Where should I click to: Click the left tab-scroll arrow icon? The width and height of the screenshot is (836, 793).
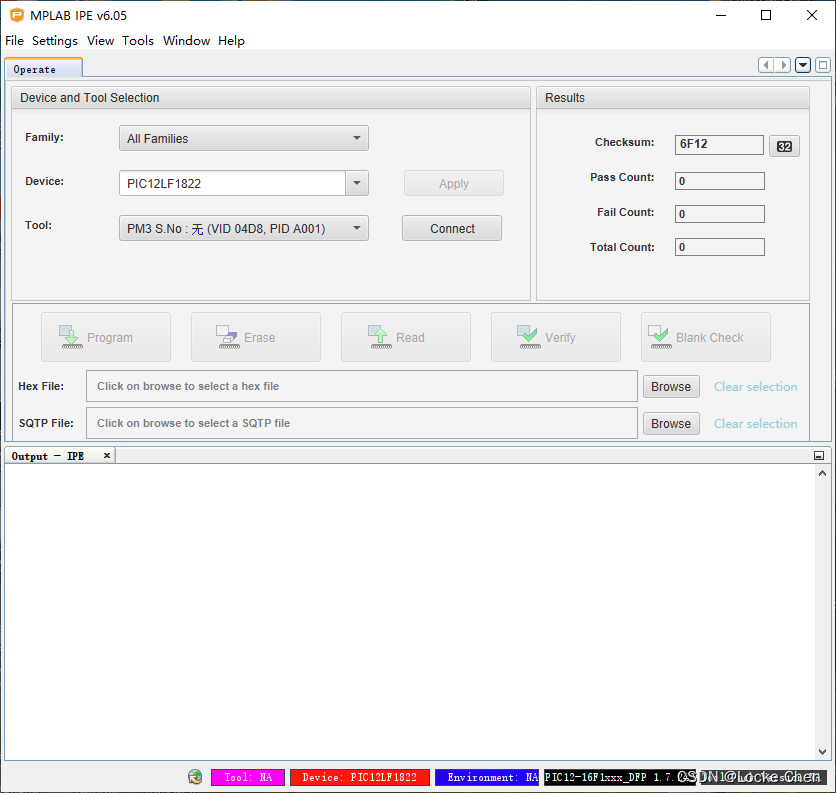pyautogui.click(x=766, y=64)
